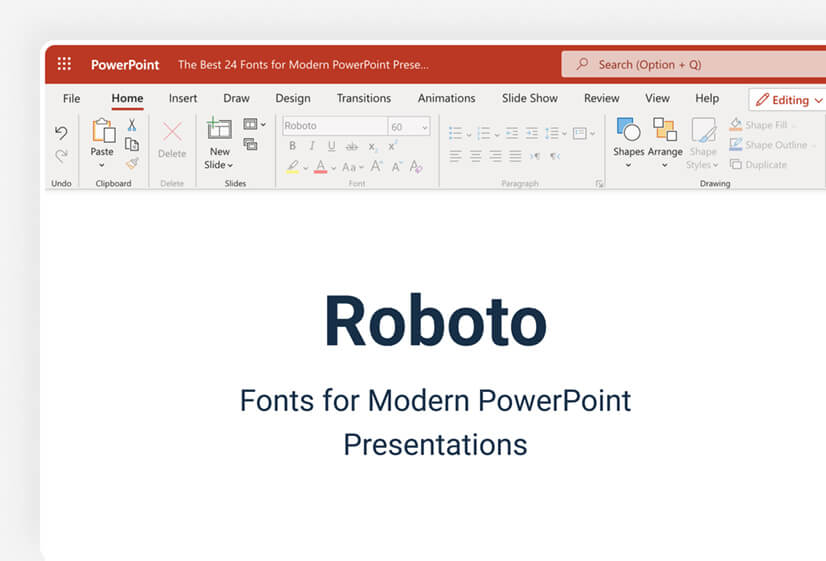Toggle Strikethrough formatting

click(x=352, y=146)
